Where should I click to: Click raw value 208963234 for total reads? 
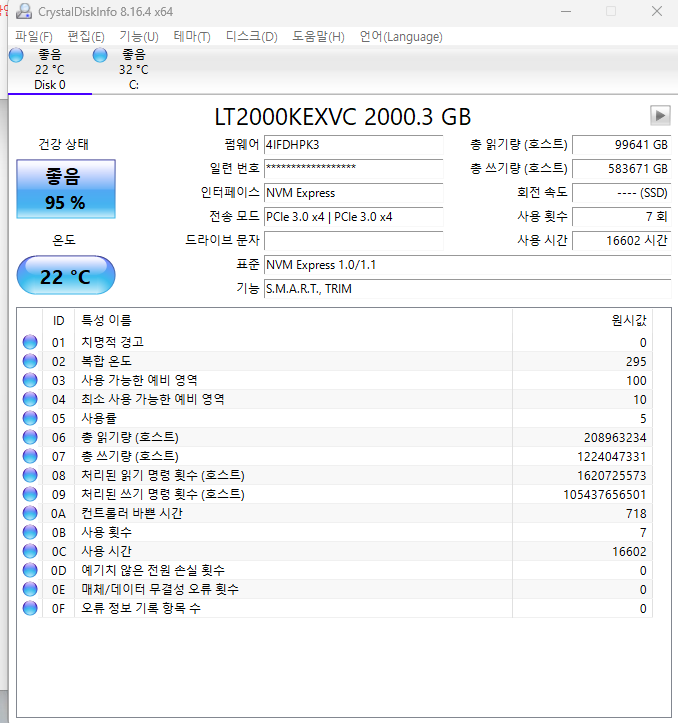(x=615, y=438)
